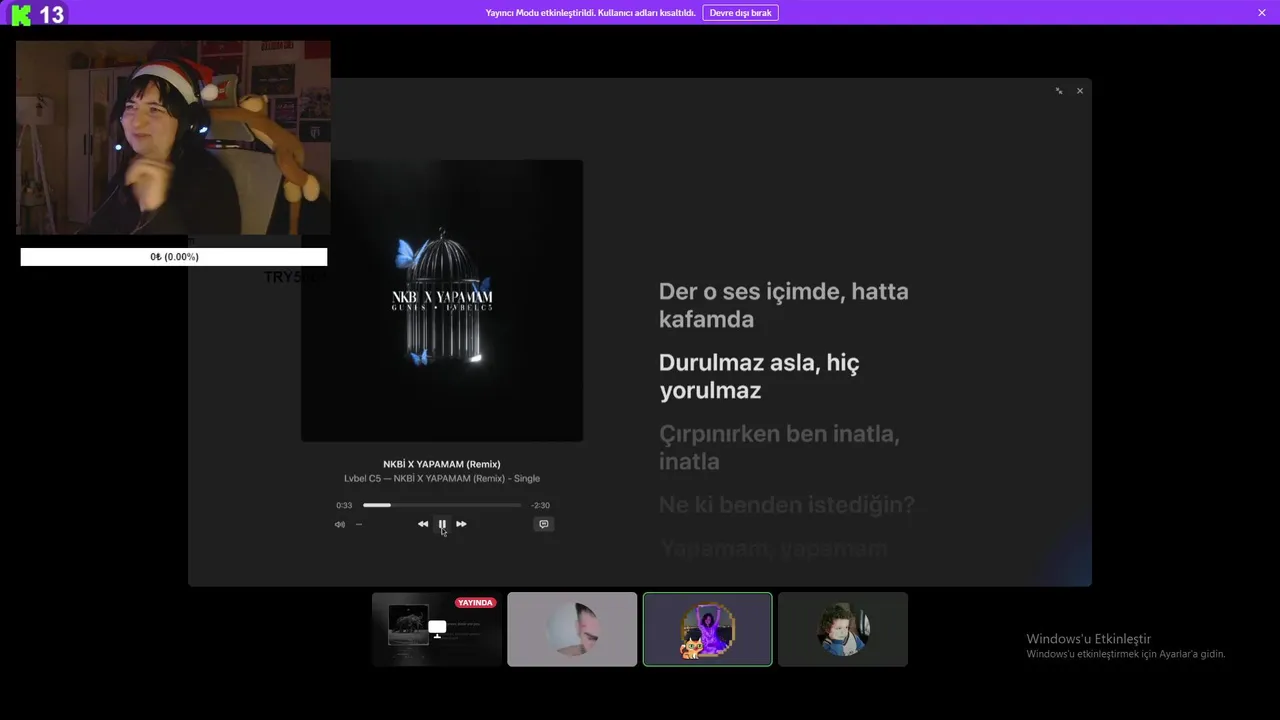This screenshot has height=720, width=1280.
Task: Mute the player volume speaker icon
Action: (x=340, y=524)
